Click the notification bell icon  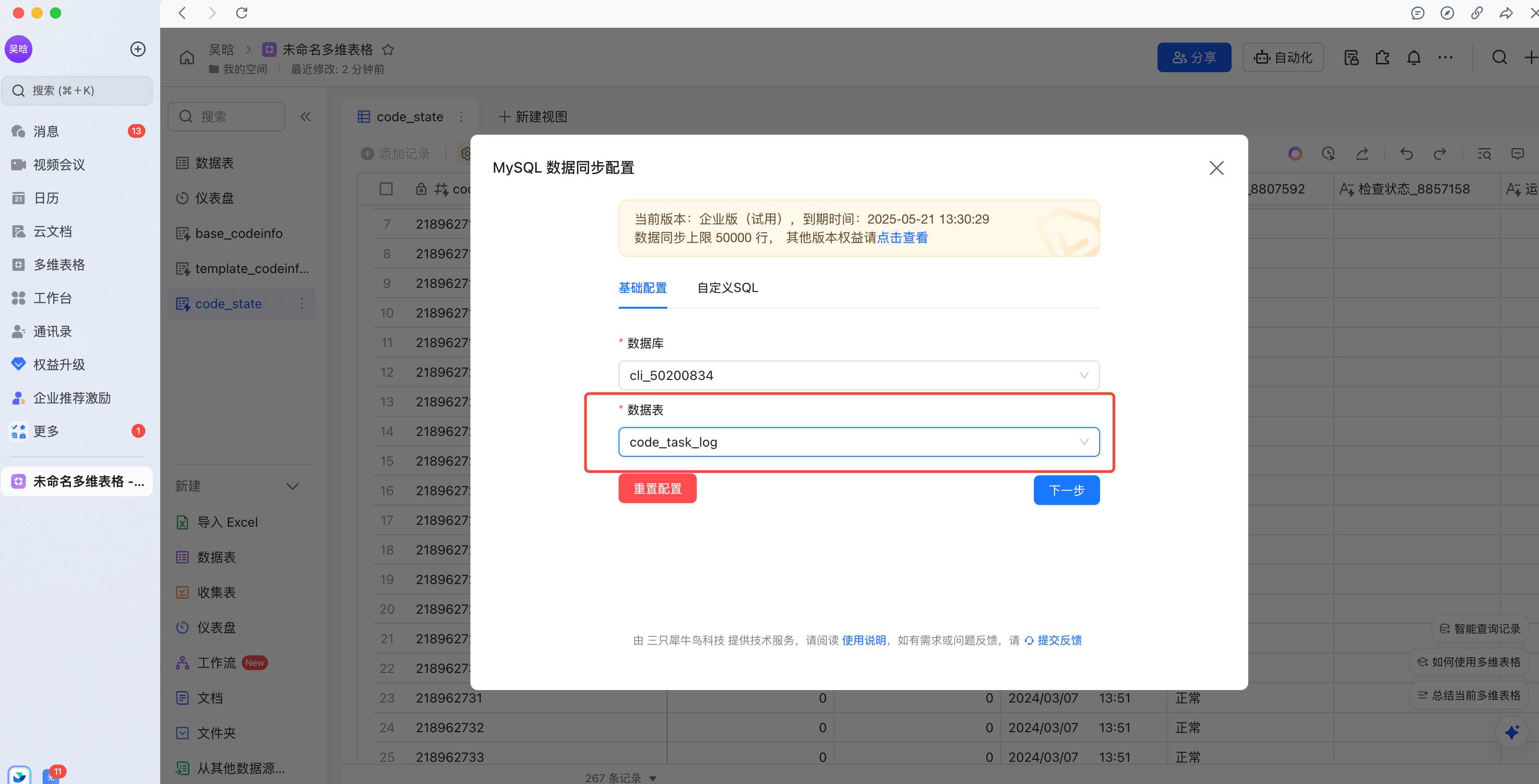(x=1414, y=58)
